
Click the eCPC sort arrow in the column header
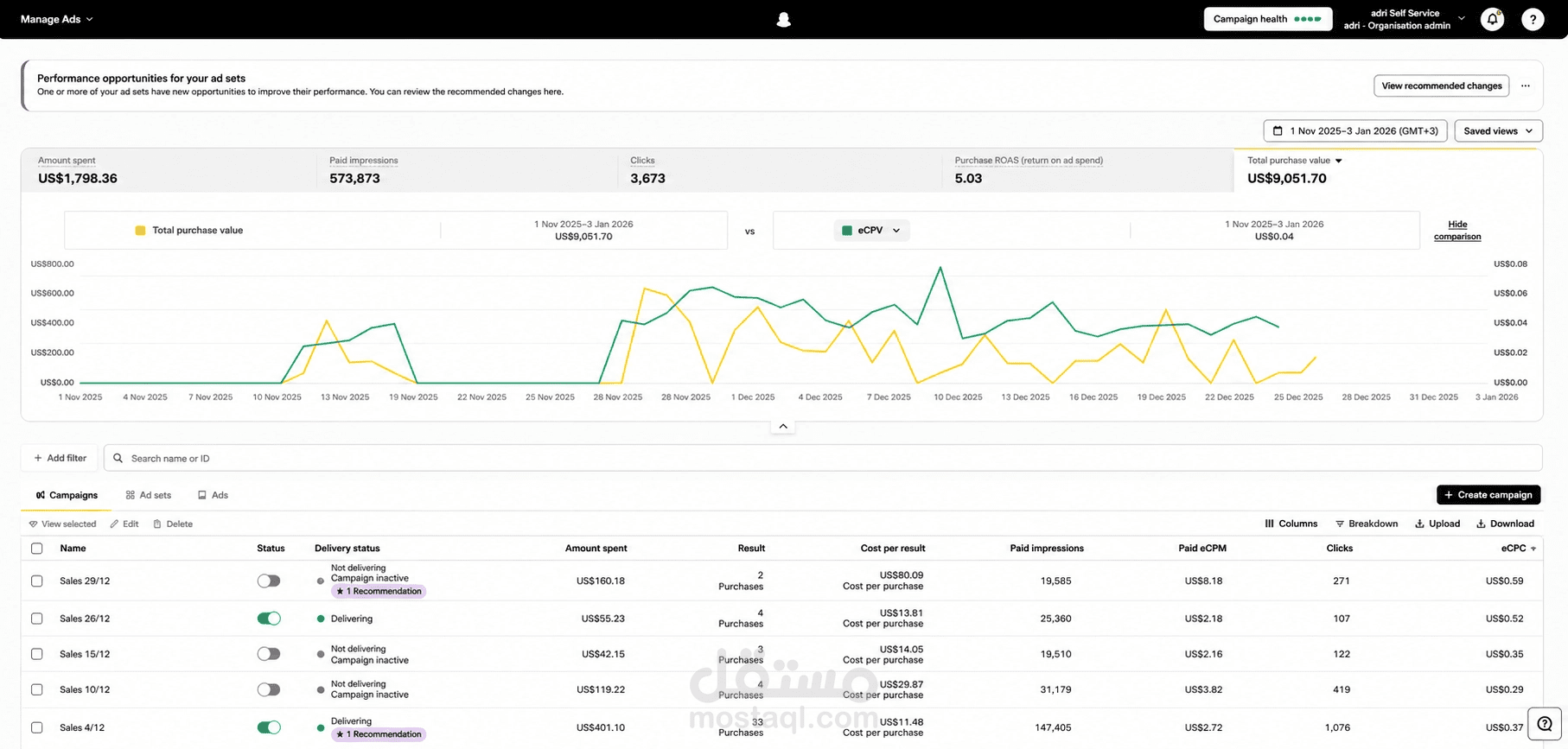click(1533, 549)
